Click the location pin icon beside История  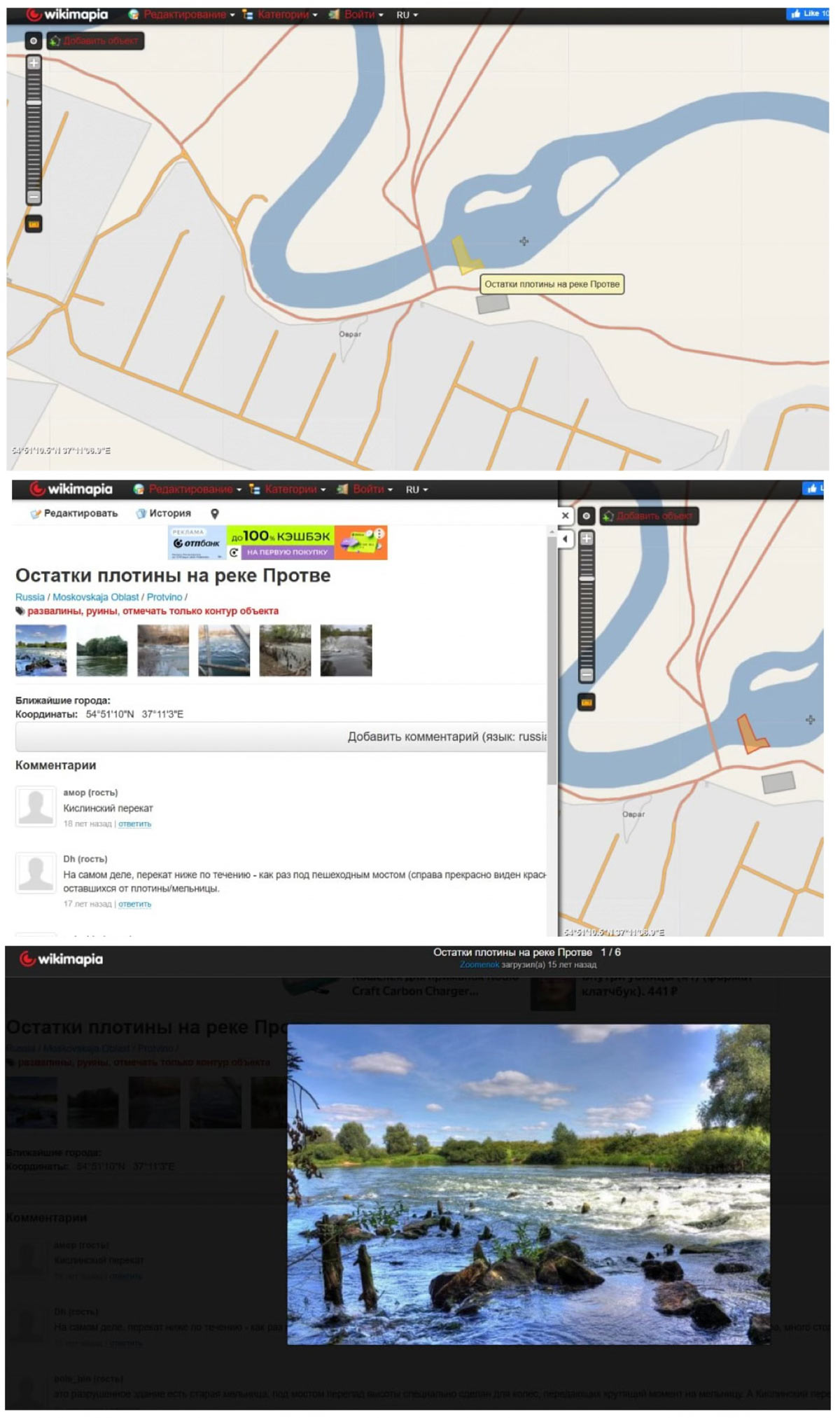[x=215, y=513]
